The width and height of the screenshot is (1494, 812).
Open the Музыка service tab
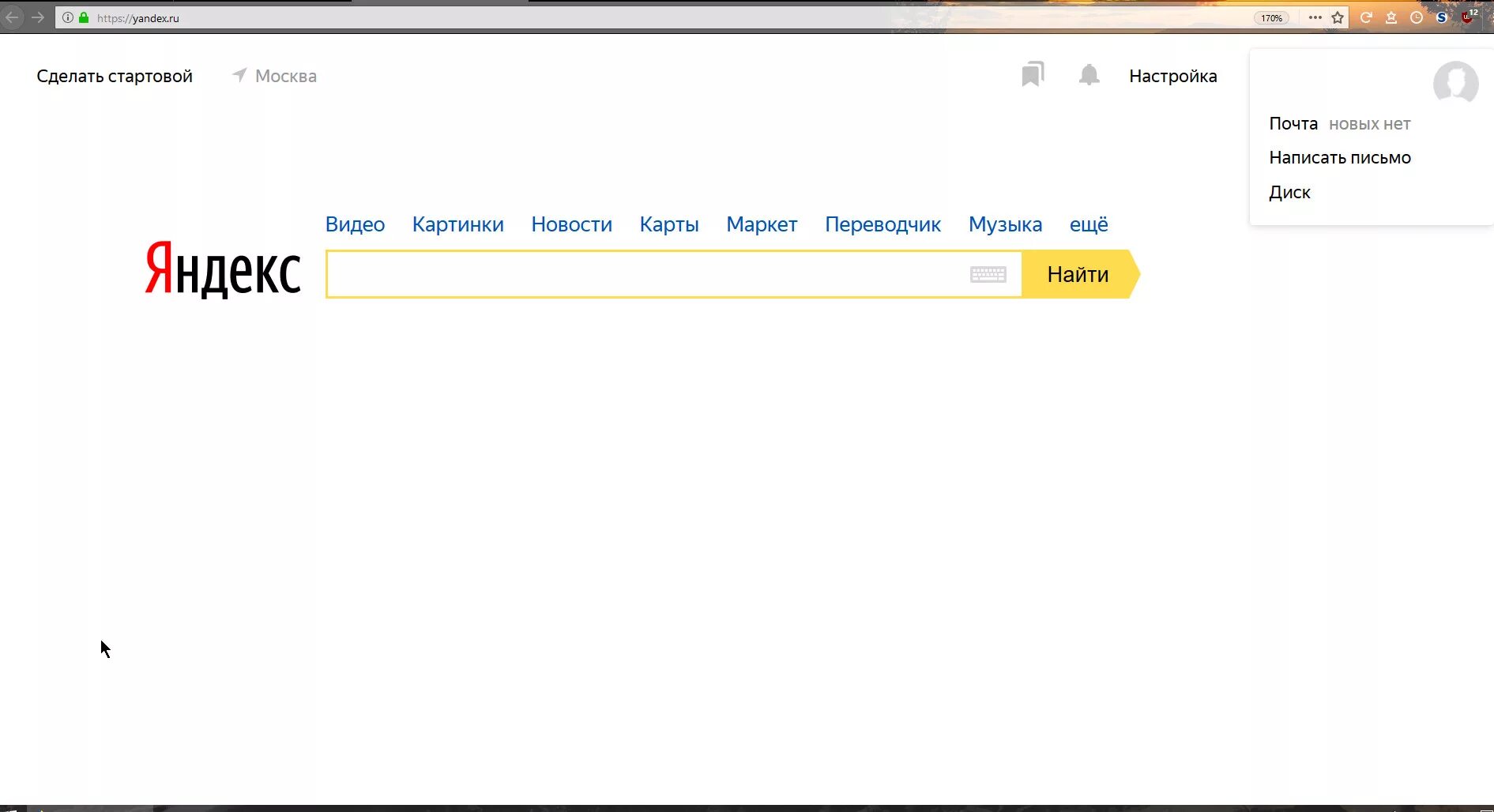(x=1006, y=224)
